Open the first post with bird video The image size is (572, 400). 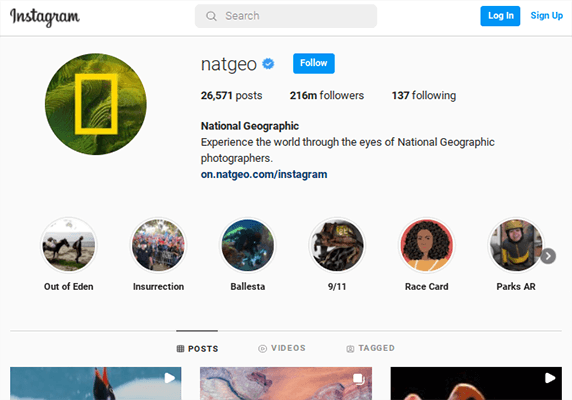(96, 383)
